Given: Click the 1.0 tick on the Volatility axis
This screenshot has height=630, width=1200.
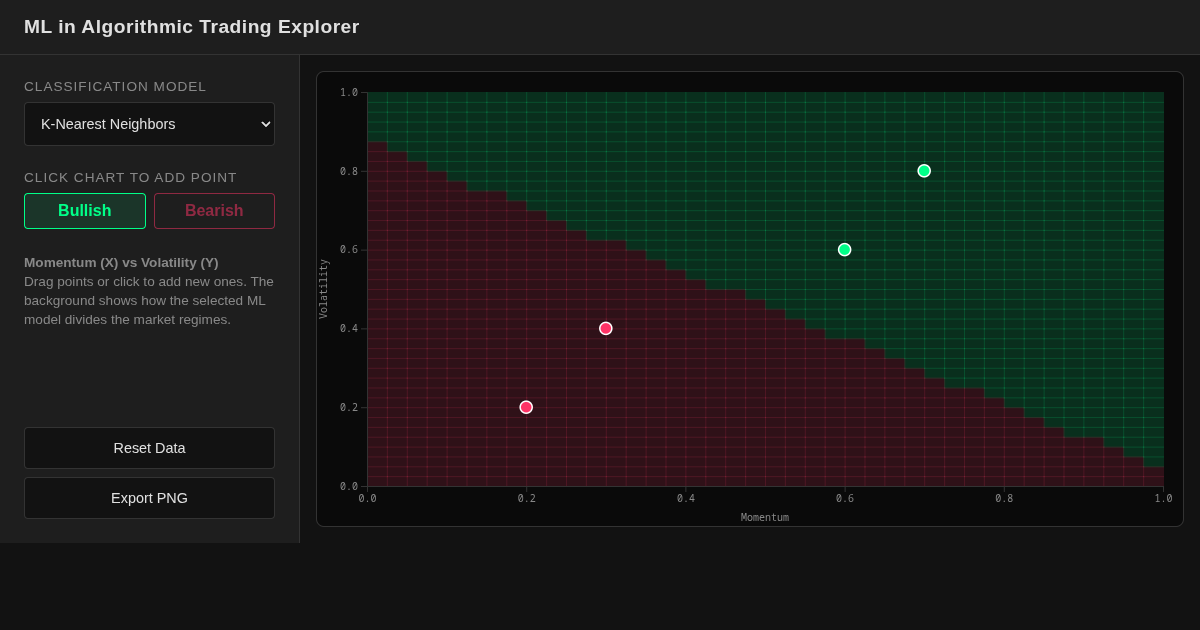Looking at the screenshot, I should 348,93.
